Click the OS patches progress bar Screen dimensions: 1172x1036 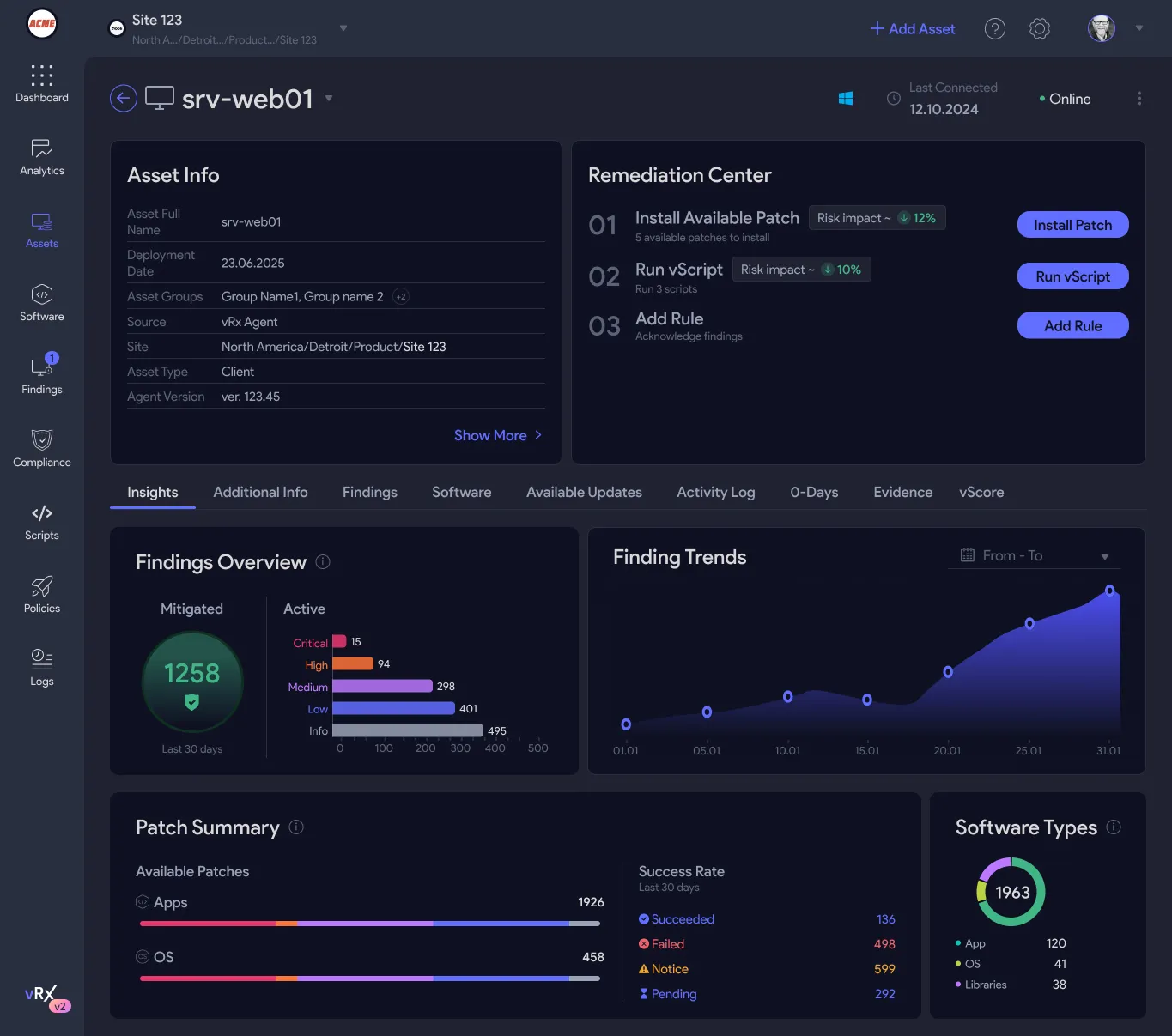tap(370, 978)
